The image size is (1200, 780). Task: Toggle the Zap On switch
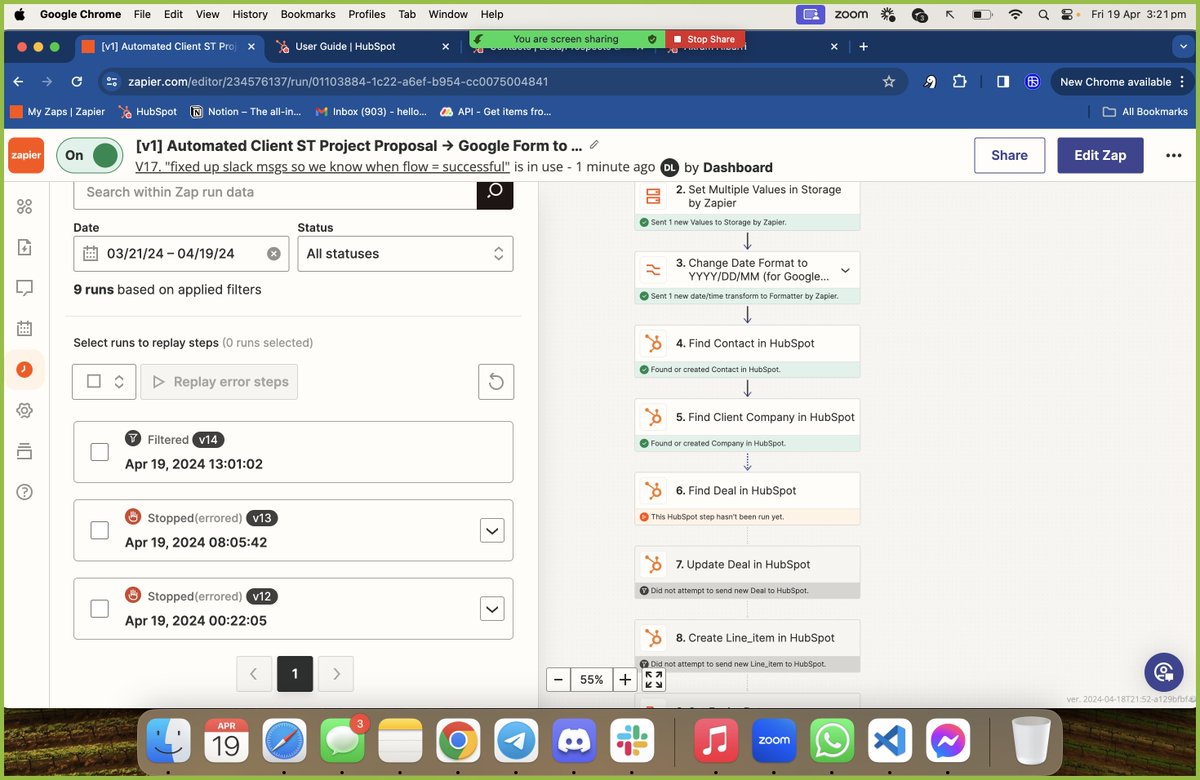coord(91,155)
